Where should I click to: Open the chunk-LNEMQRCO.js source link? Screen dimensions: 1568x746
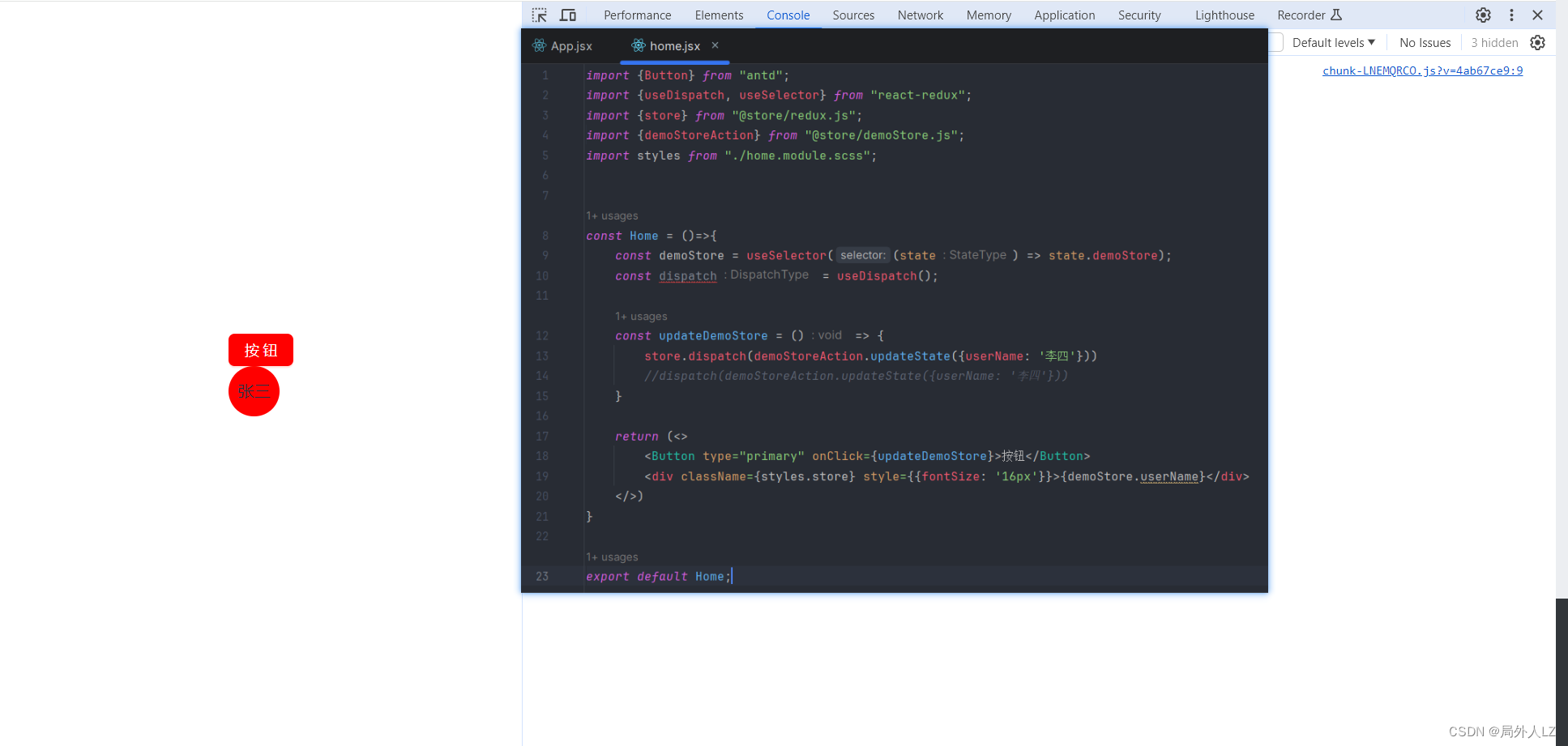coord(1422,70)
